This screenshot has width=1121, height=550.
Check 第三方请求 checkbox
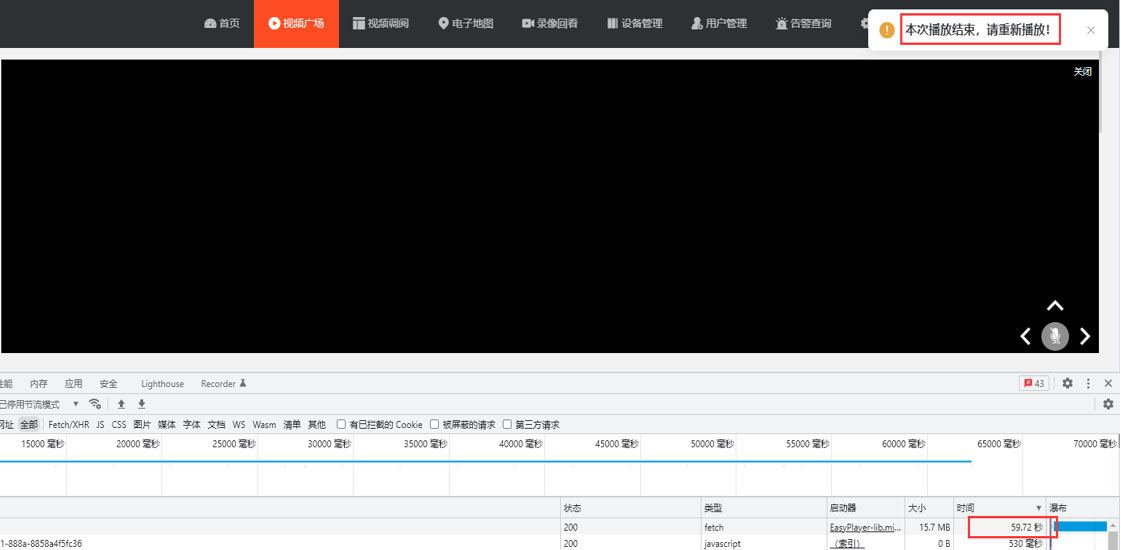508,424
